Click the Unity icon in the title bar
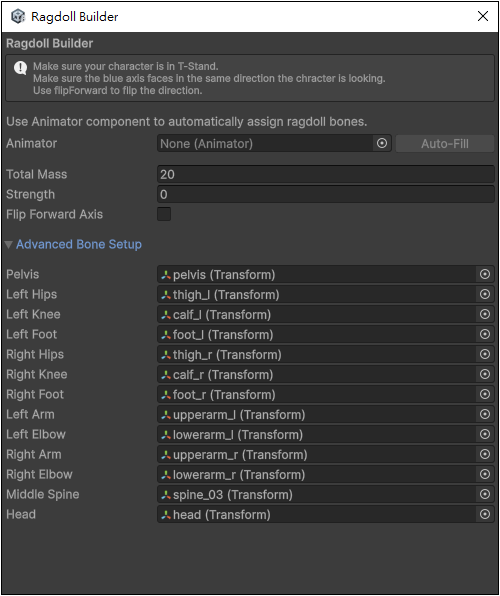Screen dimensions: 500x596 tap(18, 16)
